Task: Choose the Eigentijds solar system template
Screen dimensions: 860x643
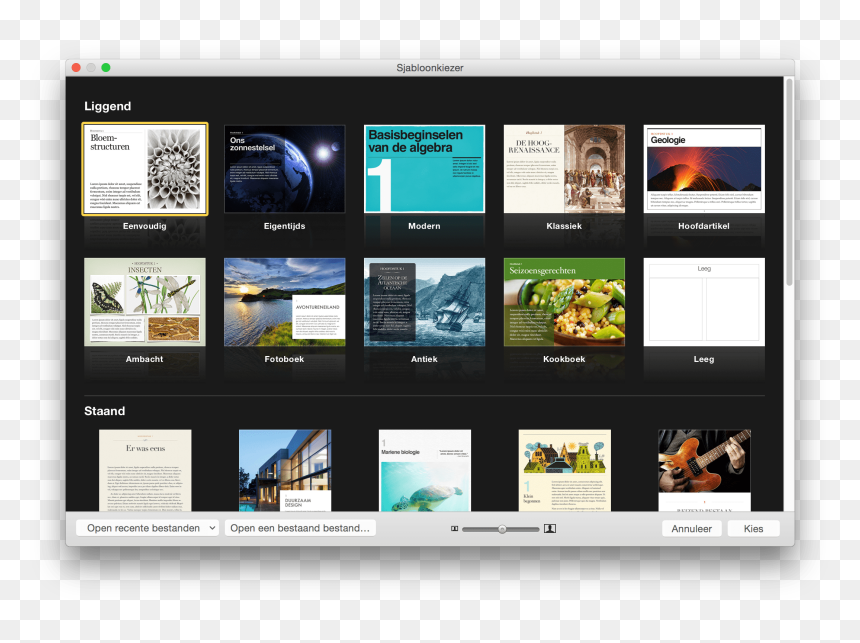Action: click(285, 169)
